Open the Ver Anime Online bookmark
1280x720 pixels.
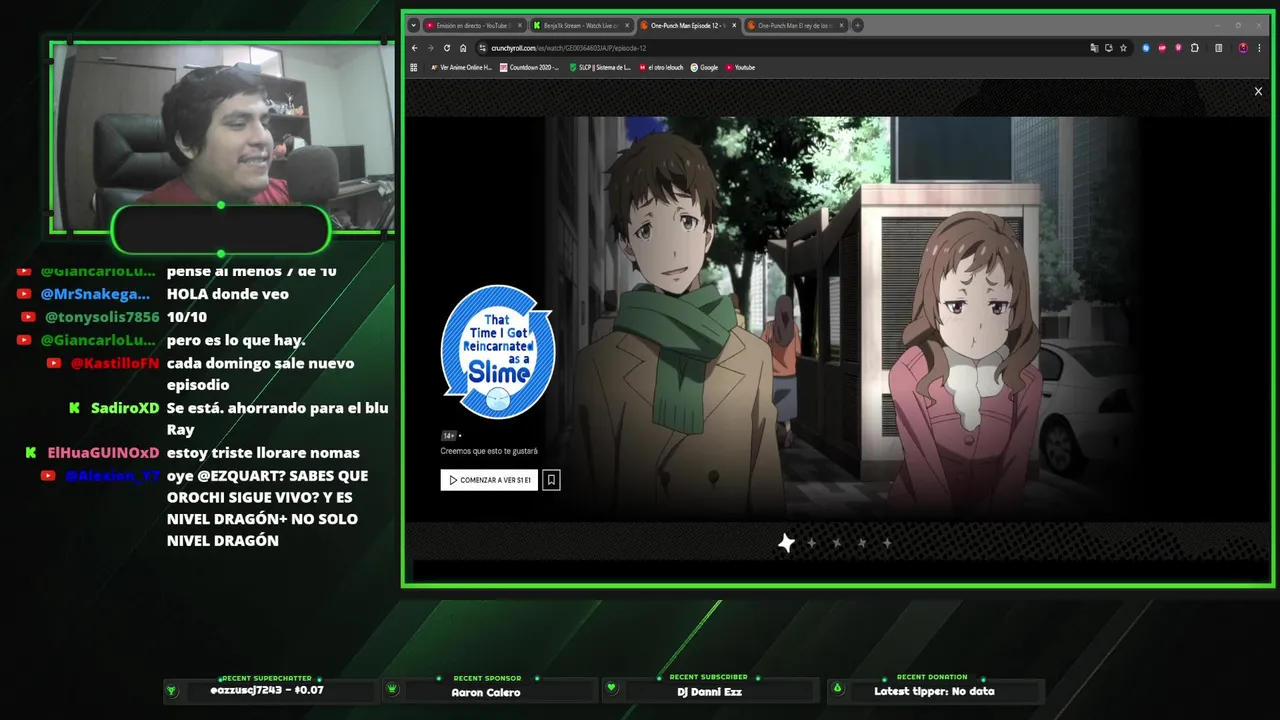click(x=461, y=68)
